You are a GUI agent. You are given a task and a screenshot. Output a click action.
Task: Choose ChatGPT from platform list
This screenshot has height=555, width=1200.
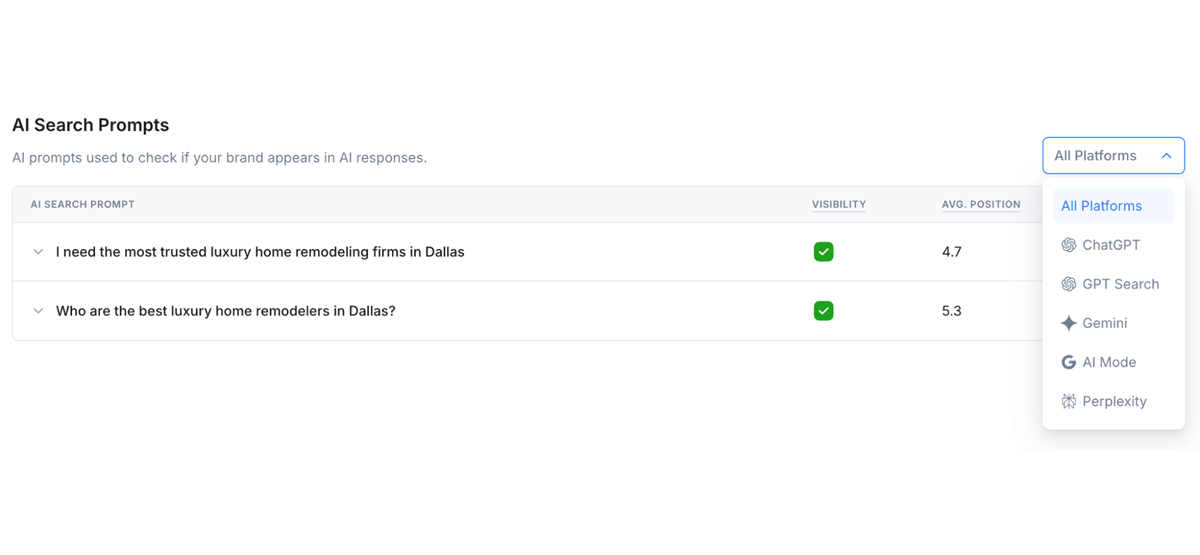[x=1111, y=245]
